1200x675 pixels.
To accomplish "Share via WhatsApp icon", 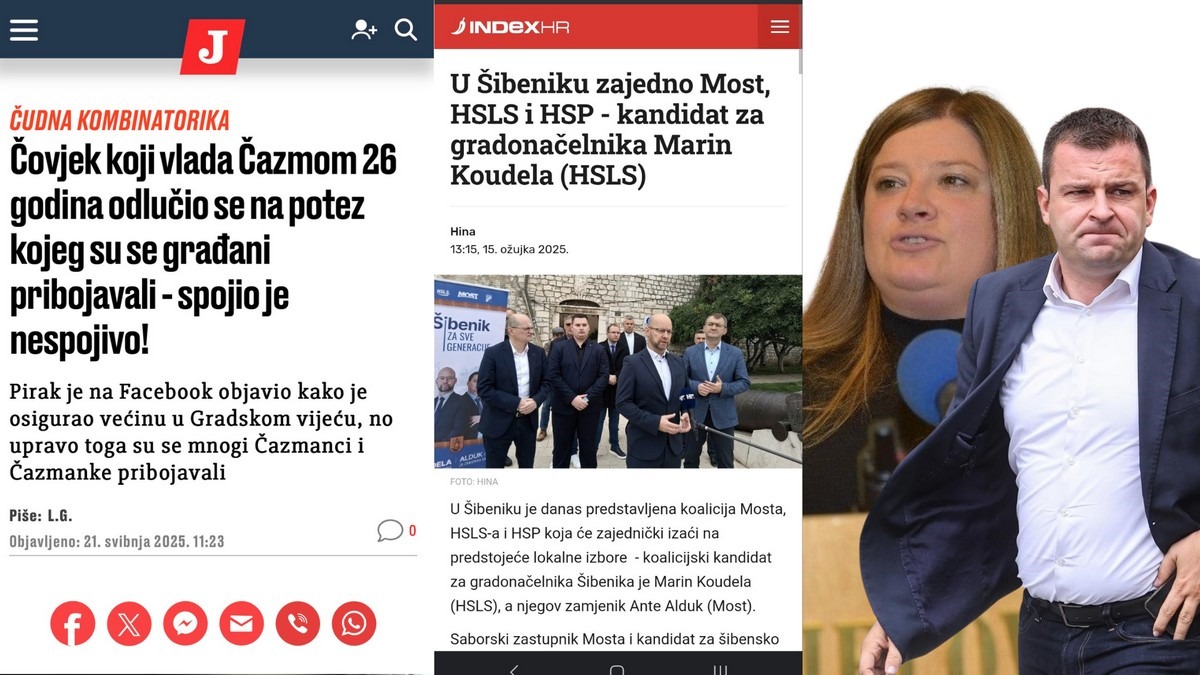I will 353,623.
